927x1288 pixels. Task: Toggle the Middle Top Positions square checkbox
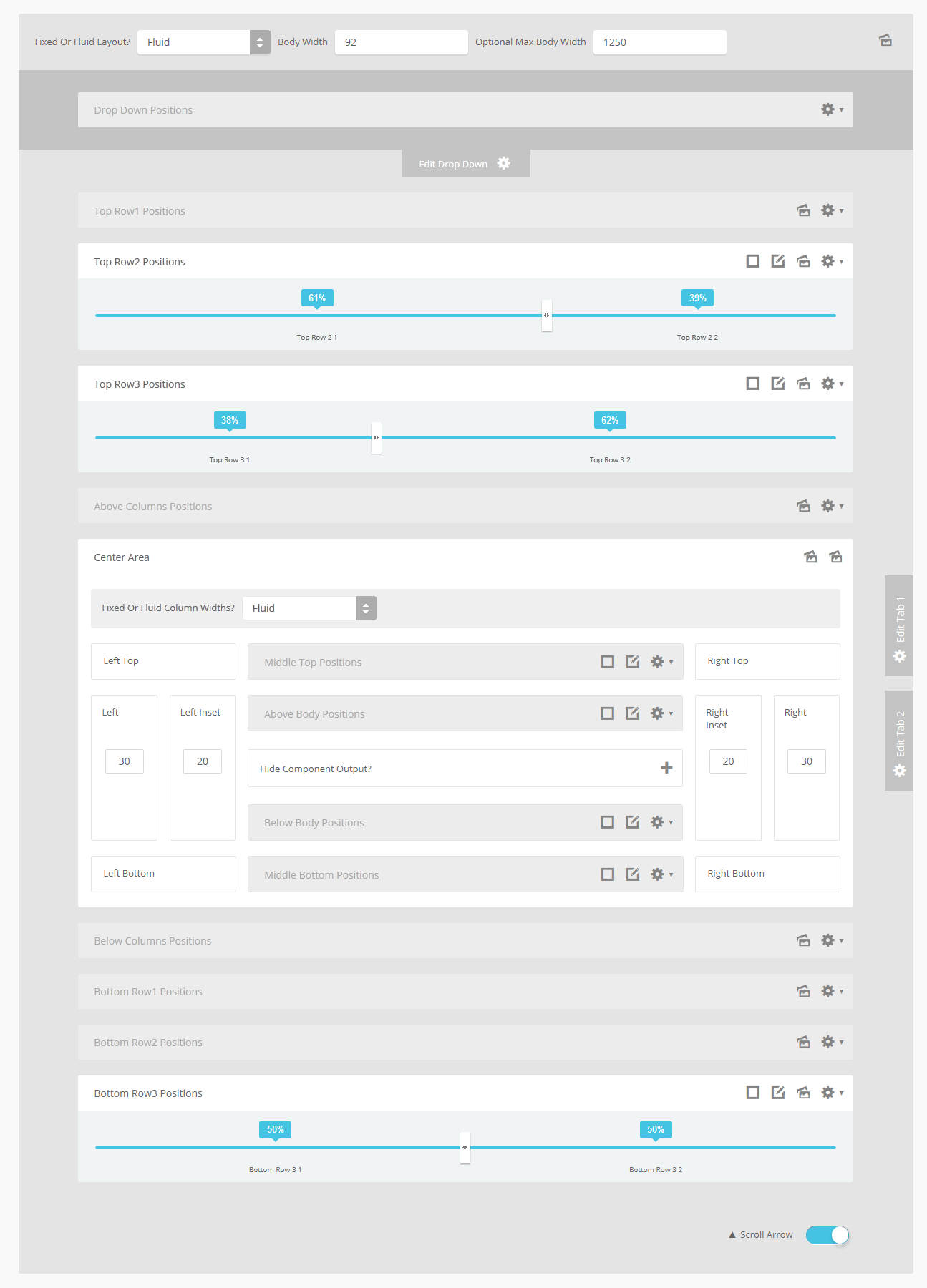tap(608, 662)
